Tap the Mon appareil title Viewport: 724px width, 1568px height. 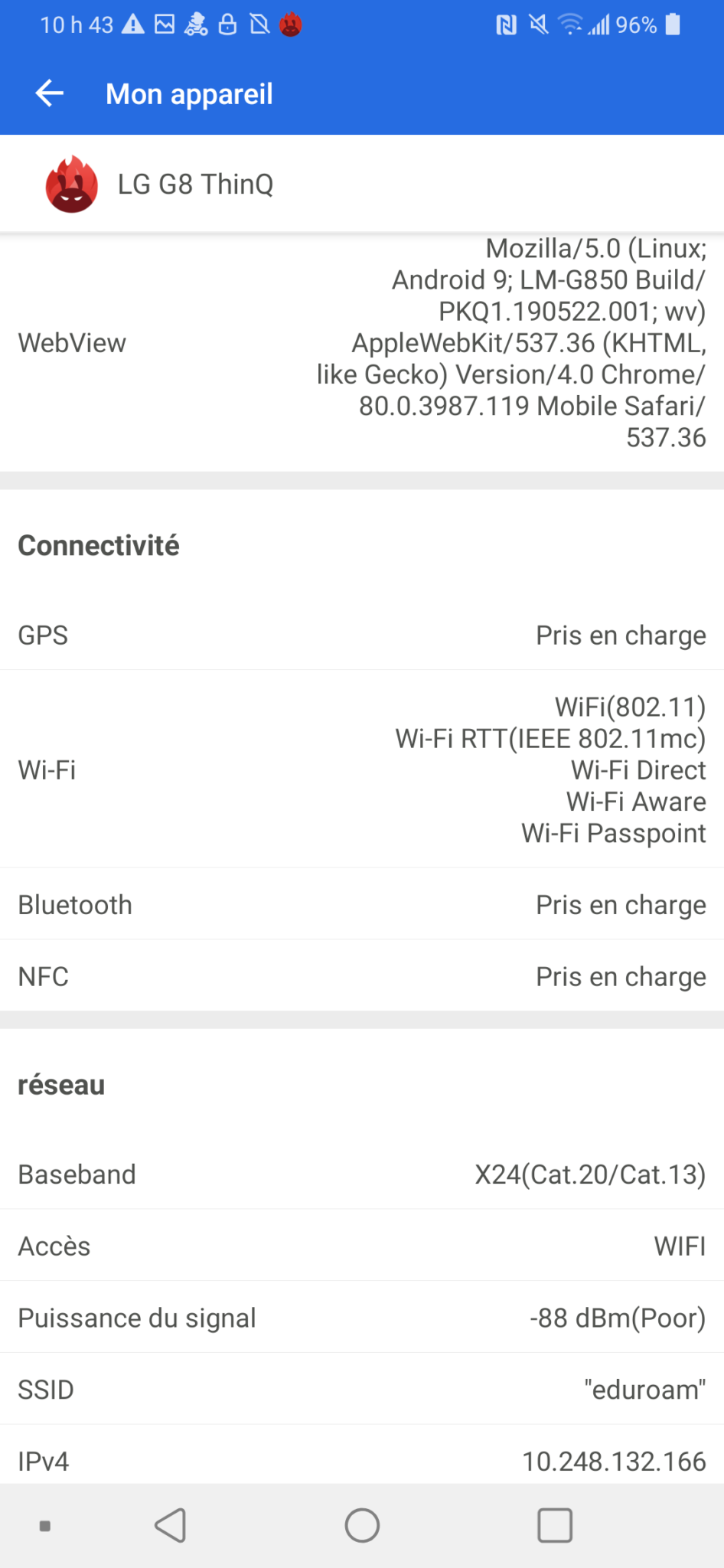189,94
